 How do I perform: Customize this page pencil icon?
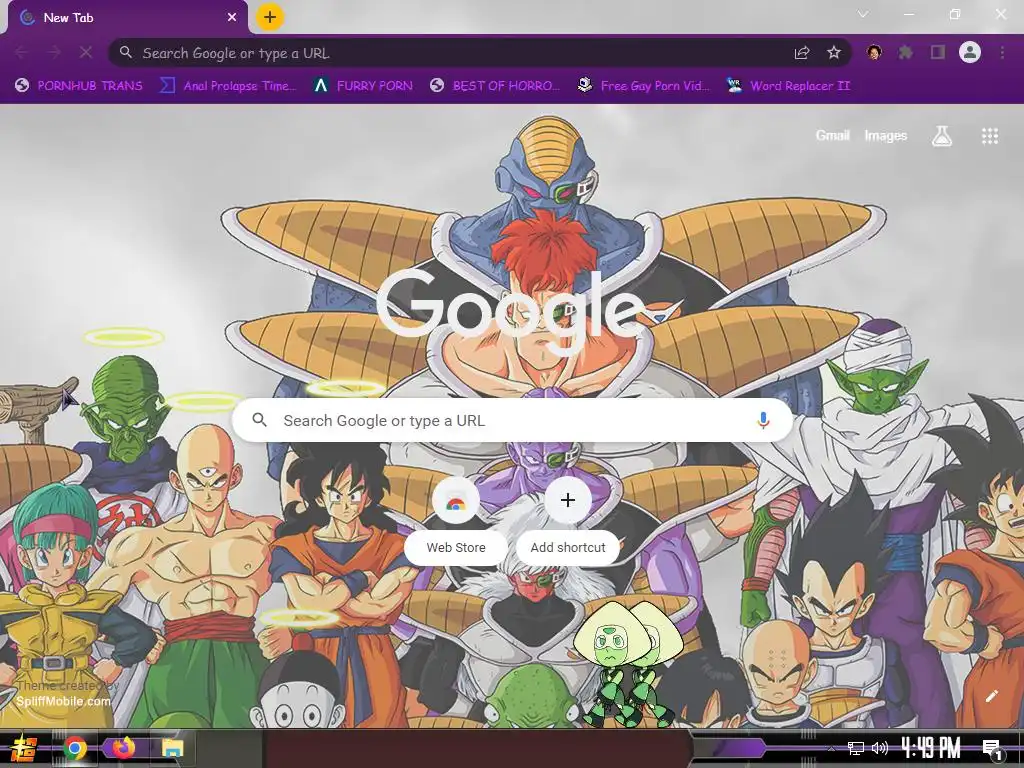pyautogui.click(x=991, y=696)
